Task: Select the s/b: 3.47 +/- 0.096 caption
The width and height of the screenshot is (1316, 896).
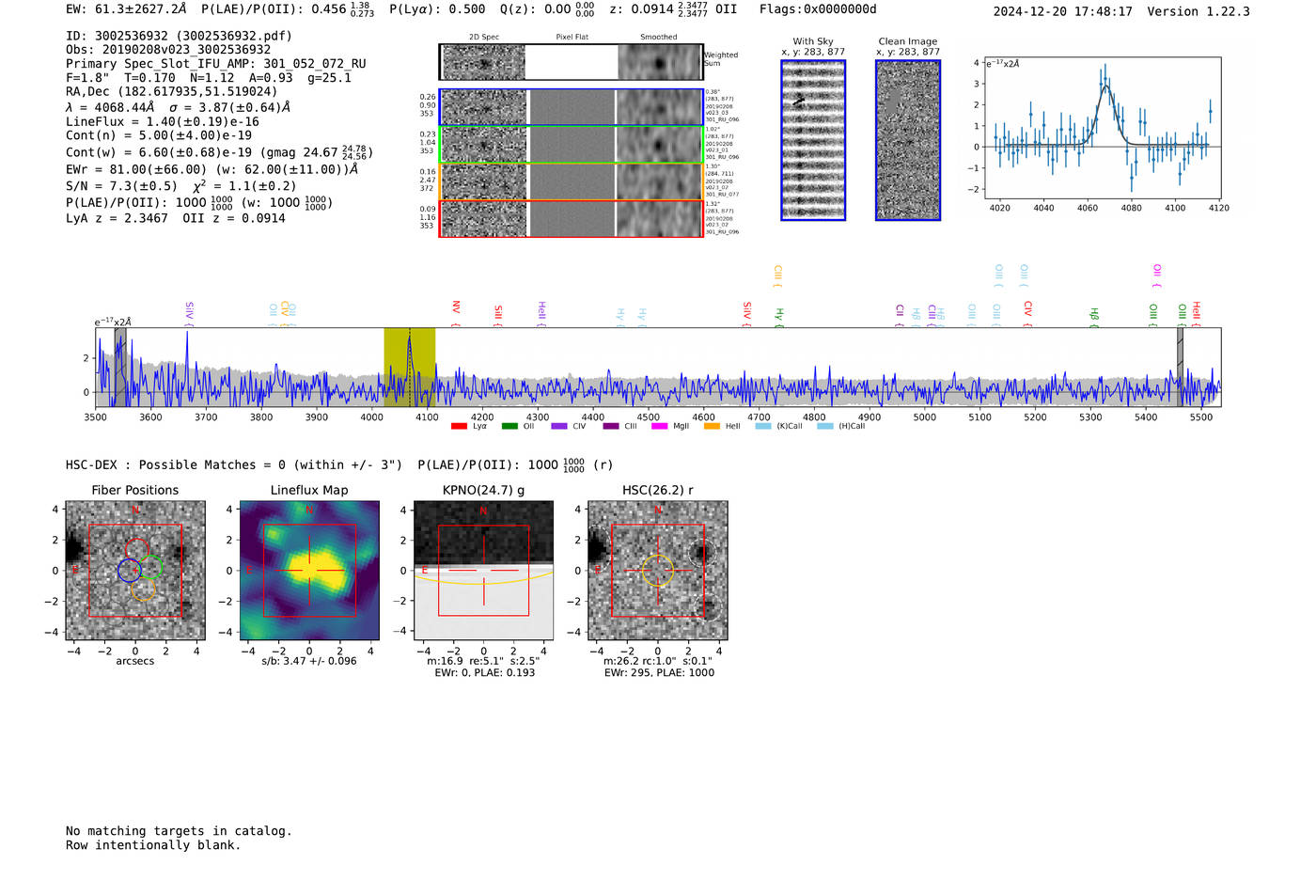Action: (x=309, y=661)
